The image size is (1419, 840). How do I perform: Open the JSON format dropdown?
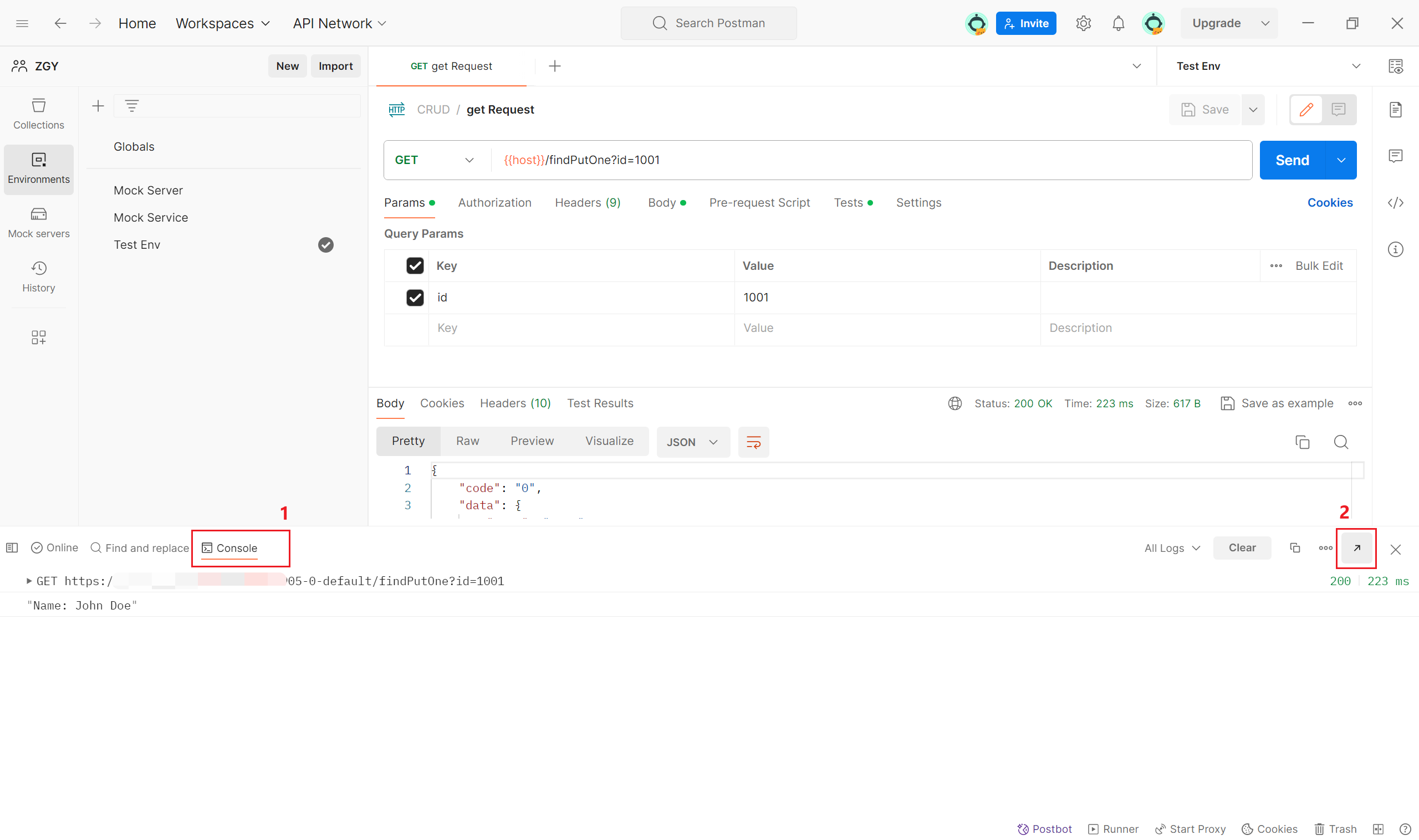pos(692,442)
